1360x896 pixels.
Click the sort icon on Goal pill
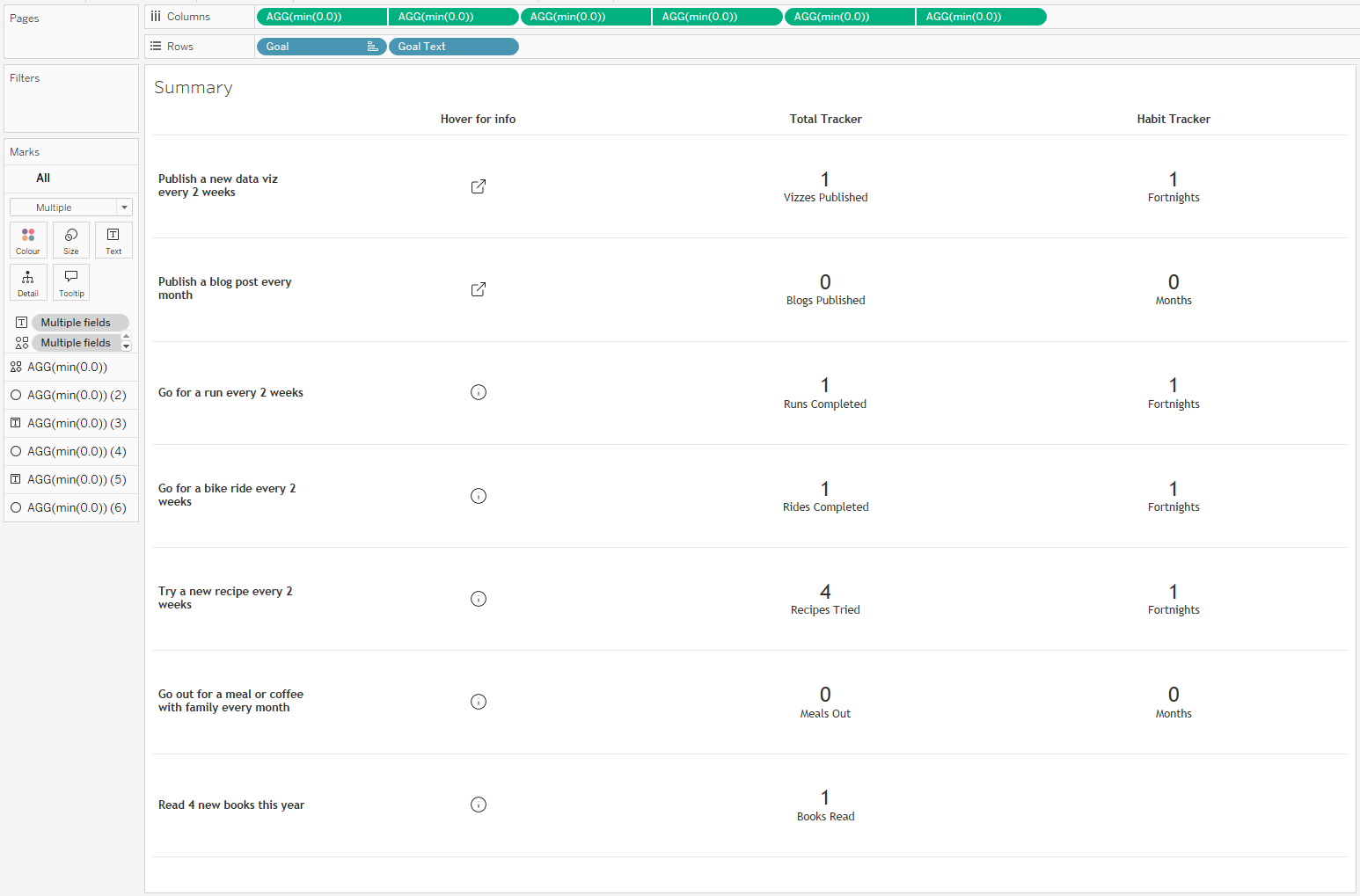pos(372,47)
